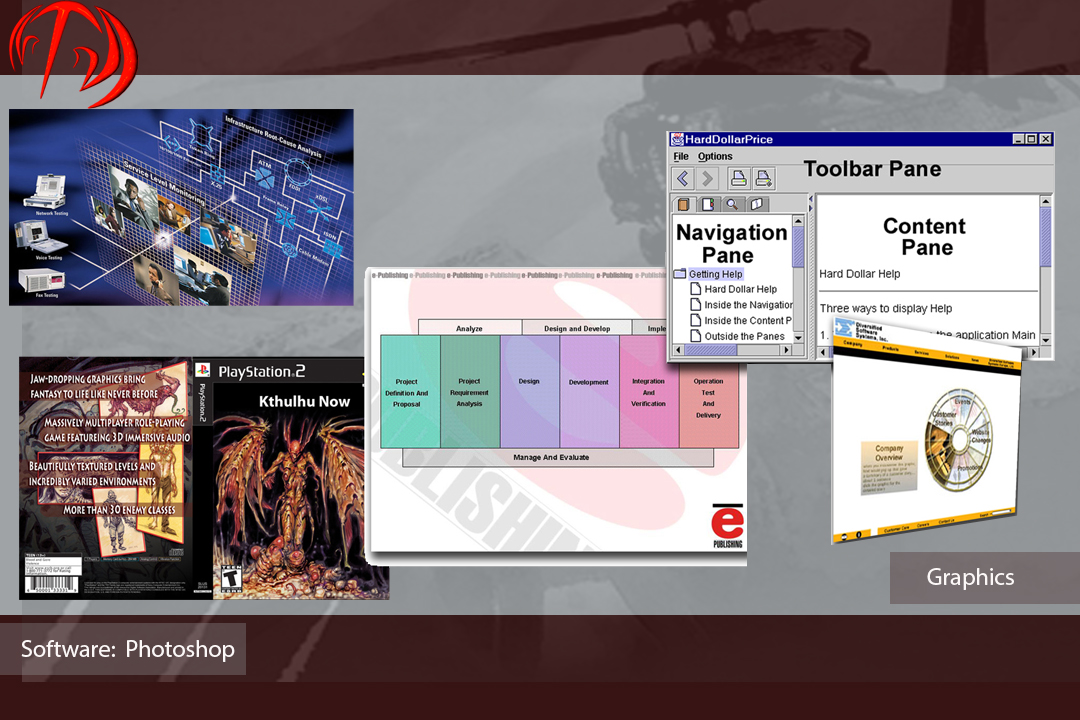Open the Options menu in HardDollarPrice
This screenshot has width=1080, height=720.
tap(715, 156)
